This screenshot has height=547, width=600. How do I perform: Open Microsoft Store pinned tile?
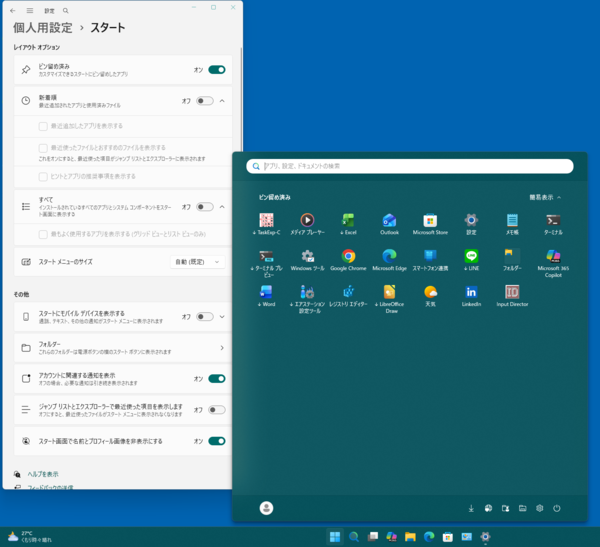(x=430, y=224)
